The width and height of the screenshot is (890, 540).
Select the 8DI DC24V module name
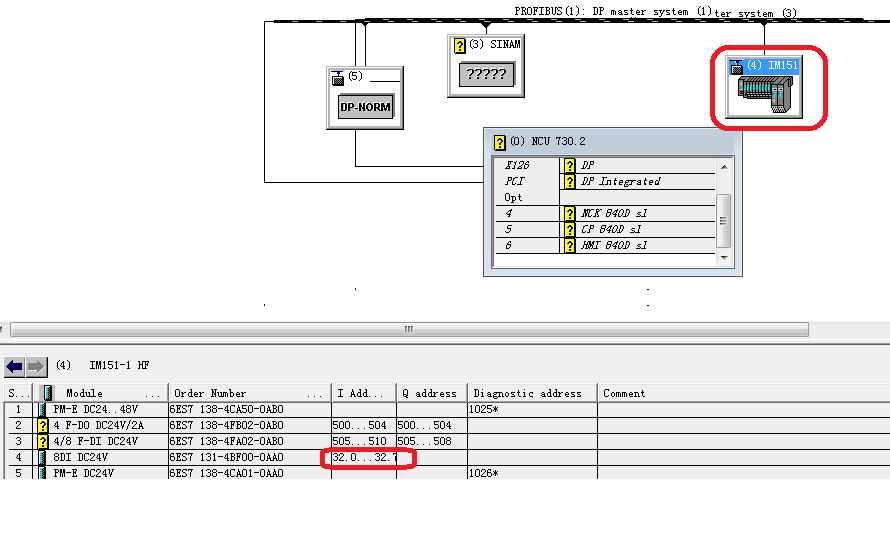pos(80,457)
